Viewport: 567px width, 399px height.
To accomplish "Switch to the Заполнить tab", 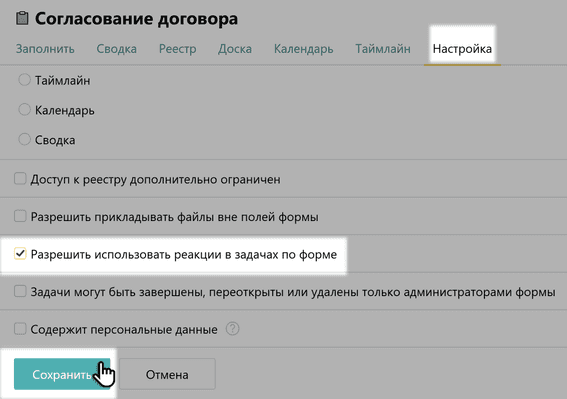I will [45, 48].
